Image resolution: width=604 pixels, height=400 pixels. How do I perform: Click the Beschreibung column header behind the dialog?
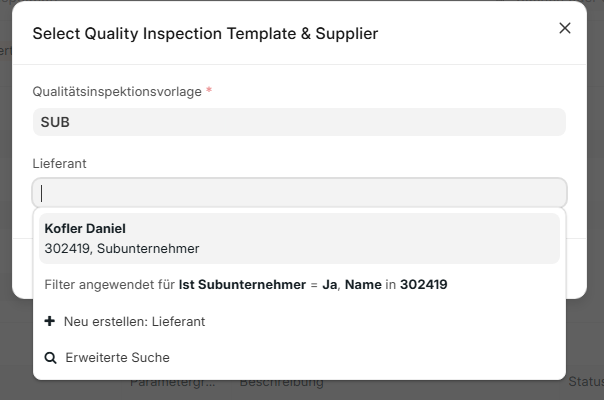(281, 384)
